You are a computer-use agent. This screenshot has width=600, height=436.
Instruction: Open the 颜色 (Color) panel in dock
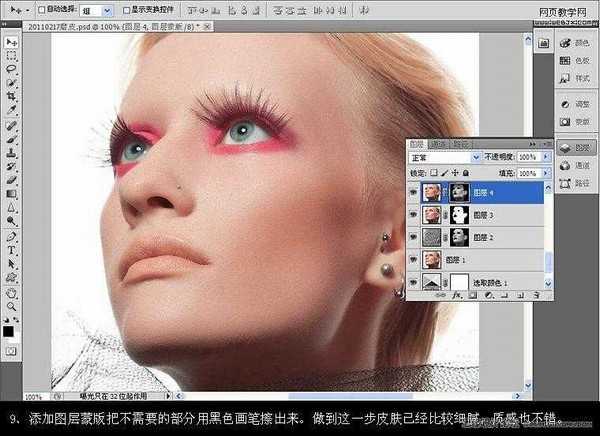pos(576,43)
